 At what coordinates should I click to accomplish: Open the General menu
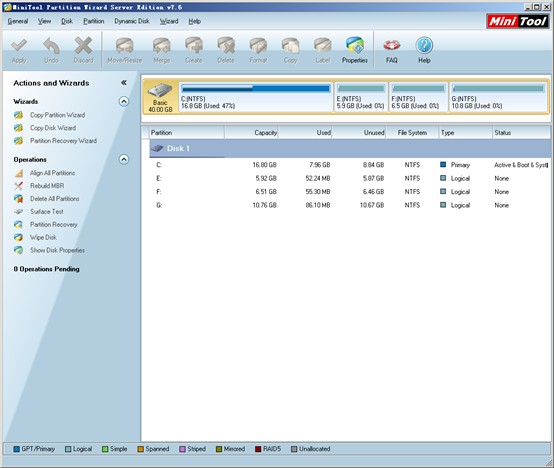point(18,21)
